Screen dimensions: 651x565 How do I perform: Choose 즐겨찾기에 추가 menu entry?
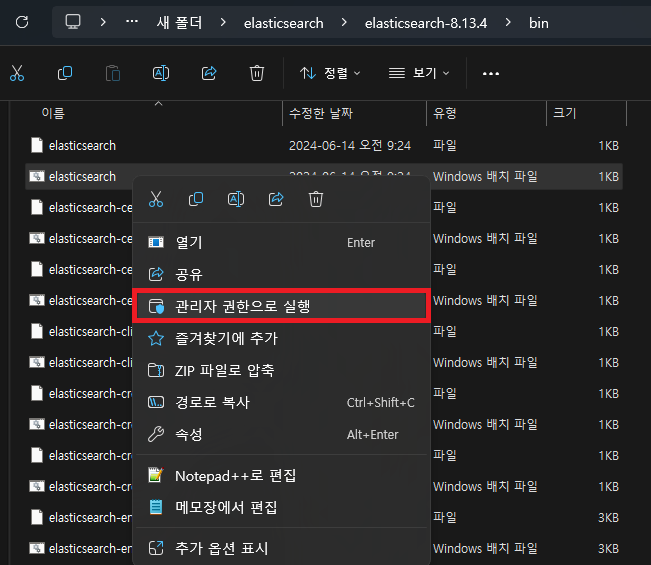[281, 338]
